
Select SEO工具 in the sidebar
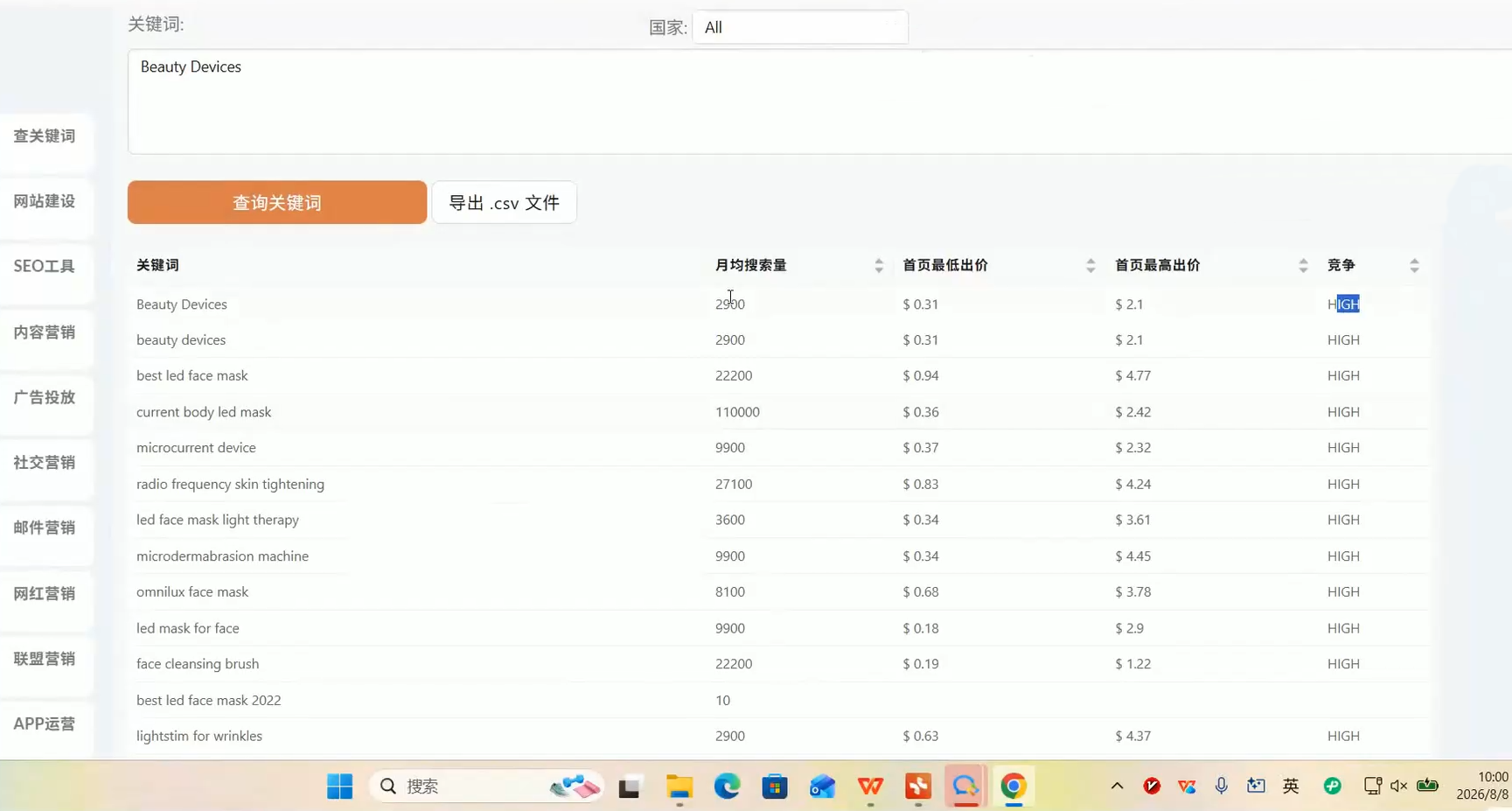point(45,267)
